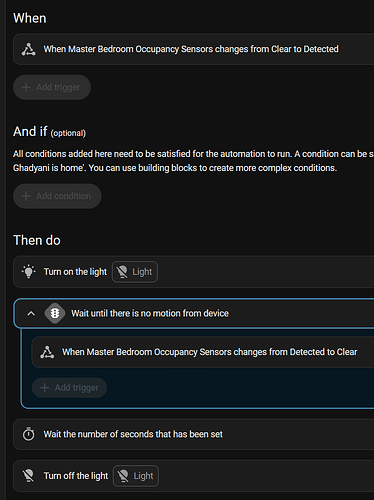Open the 'Clear to Detected' occupancy trigger row
This screenshot has width=374, height=500.
tap(194, 49)
